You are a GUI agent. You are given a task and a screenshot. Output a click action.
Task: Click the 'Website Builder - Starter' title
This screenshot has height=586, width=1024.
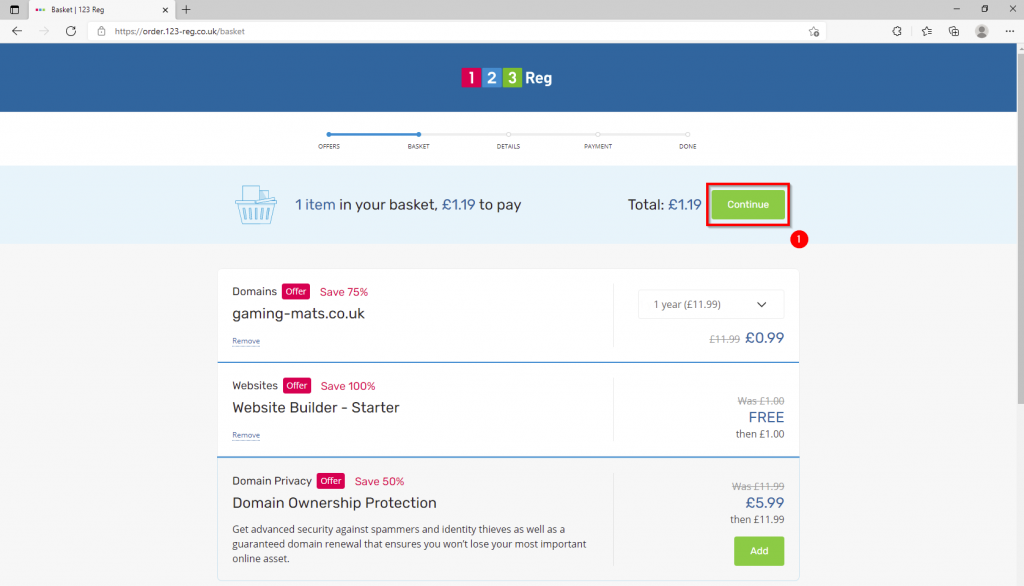tap(316, 408)
